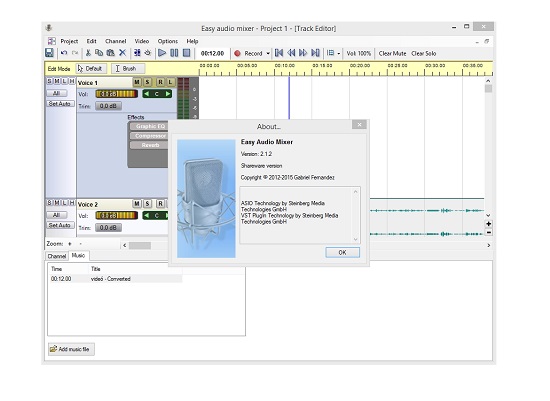Screen dimensions: 550x401
Task: Click the Redo arrow icon
Action: 75,53
